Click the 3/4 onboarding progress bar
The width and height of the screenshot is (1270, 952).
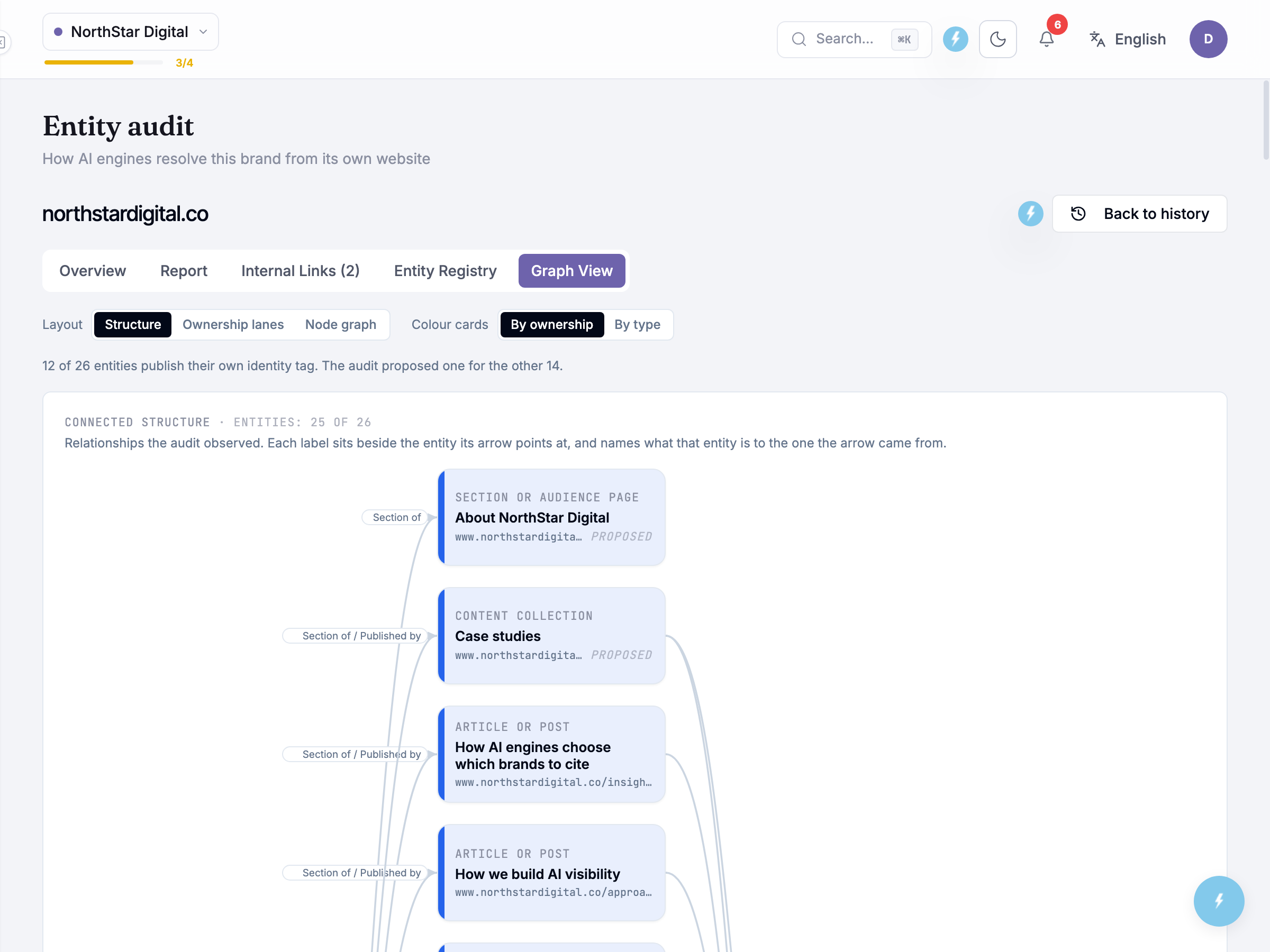pyautogui.click(x=104, y=62)
